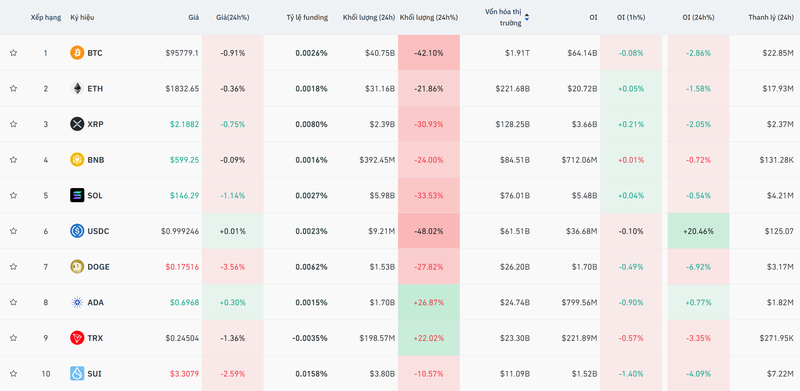Select the OI (24h%) column header
The image size is (800, 391).
click(698, 17)
